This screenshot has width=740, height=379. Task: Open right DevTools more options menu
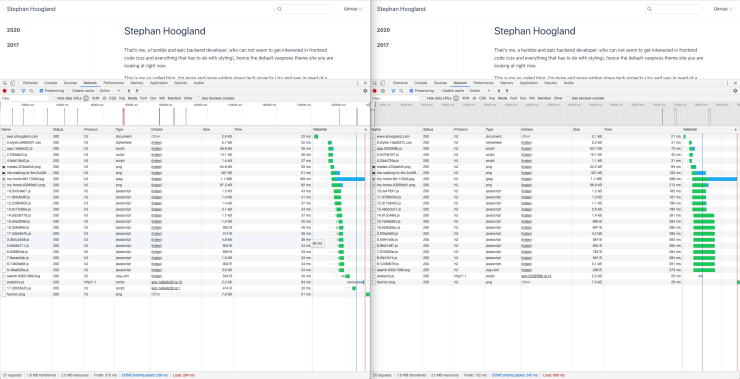pyautogui.click(x=727, y=83)
